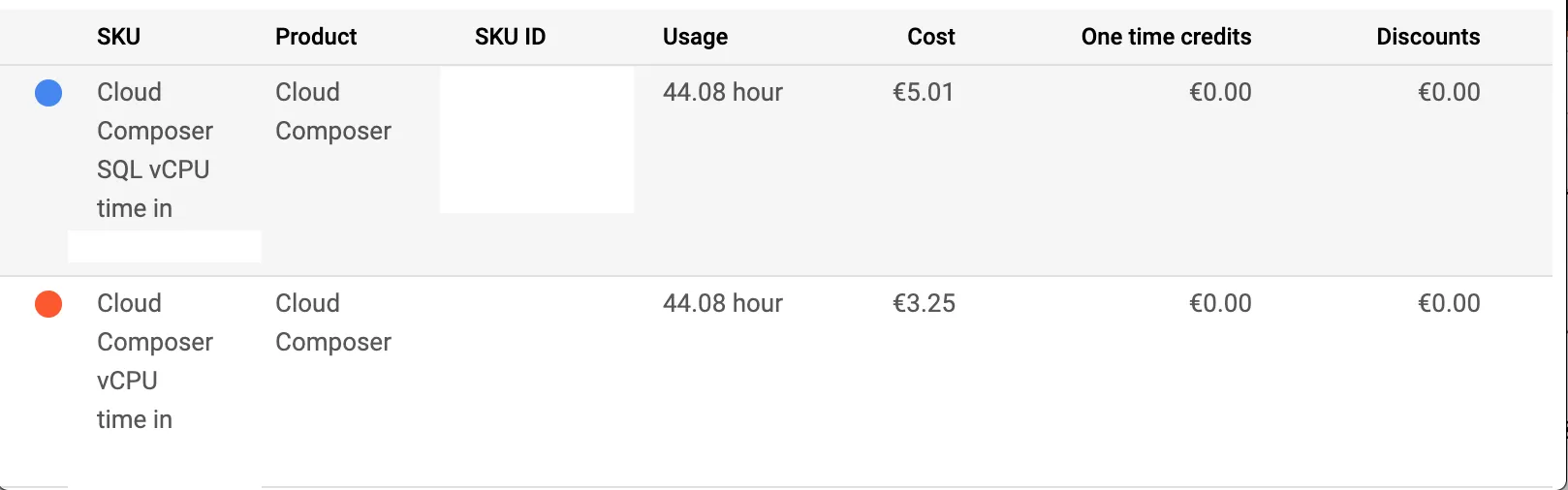This screenshot has height=490, width=1568.
Task: Click the Cost column header
Action: point(930,37)
